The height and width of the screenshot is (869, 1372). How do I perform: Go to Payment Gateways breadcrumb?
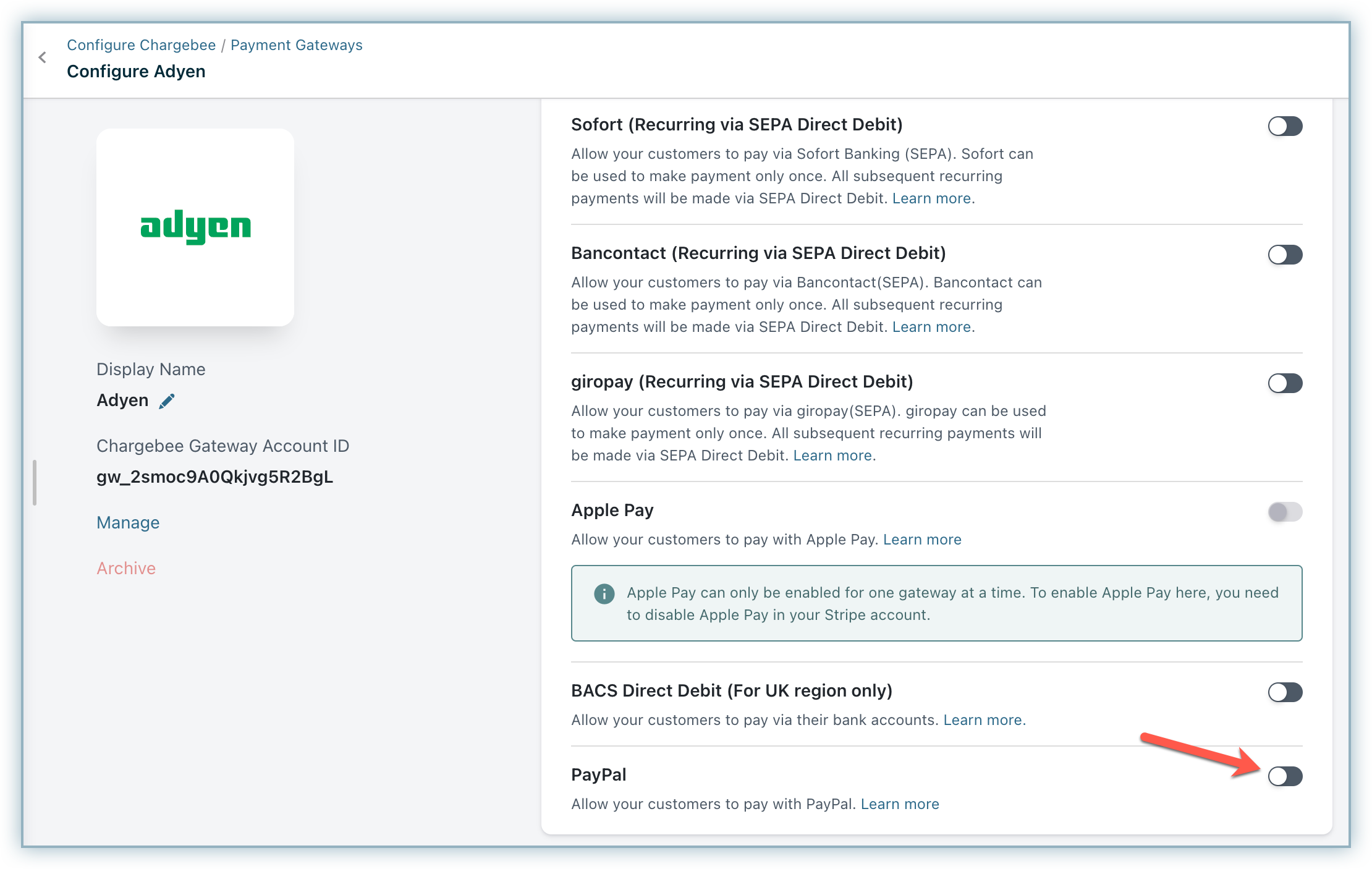point(296,45)
